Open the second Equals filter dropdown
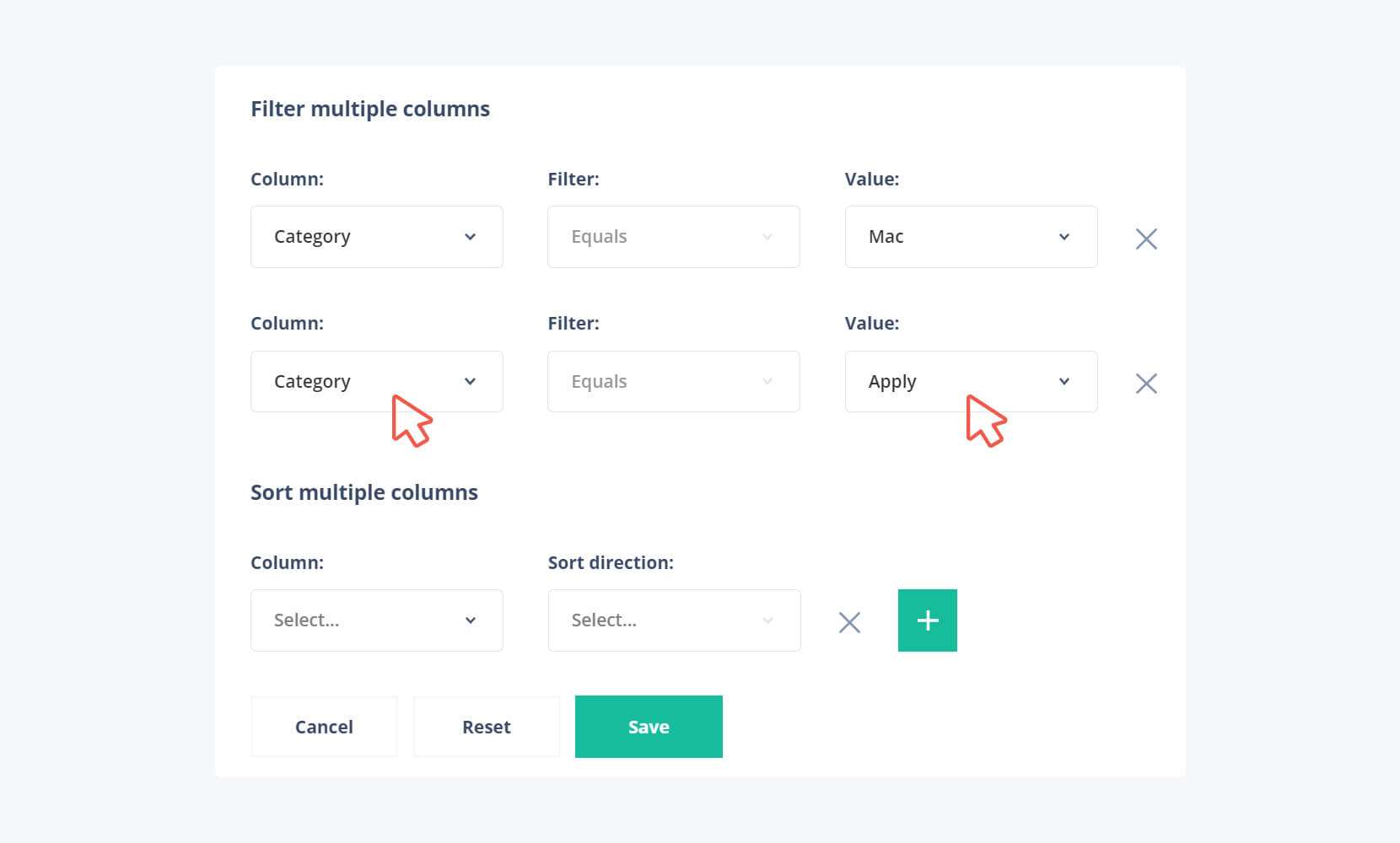1400x843 pixels. pos(673,382)
